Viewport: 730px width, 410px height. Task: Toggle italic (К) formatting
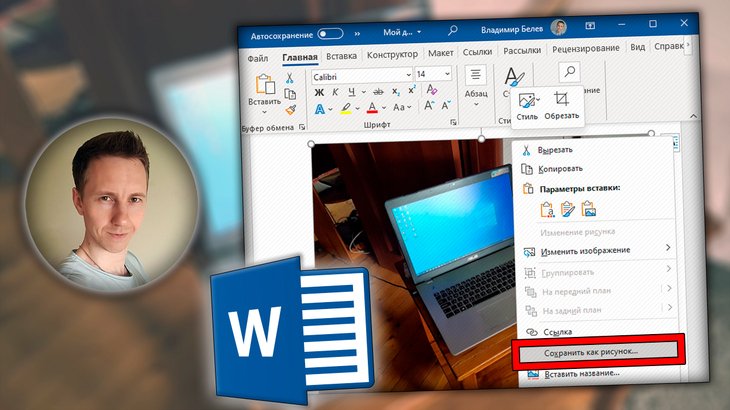pos(336,93)
